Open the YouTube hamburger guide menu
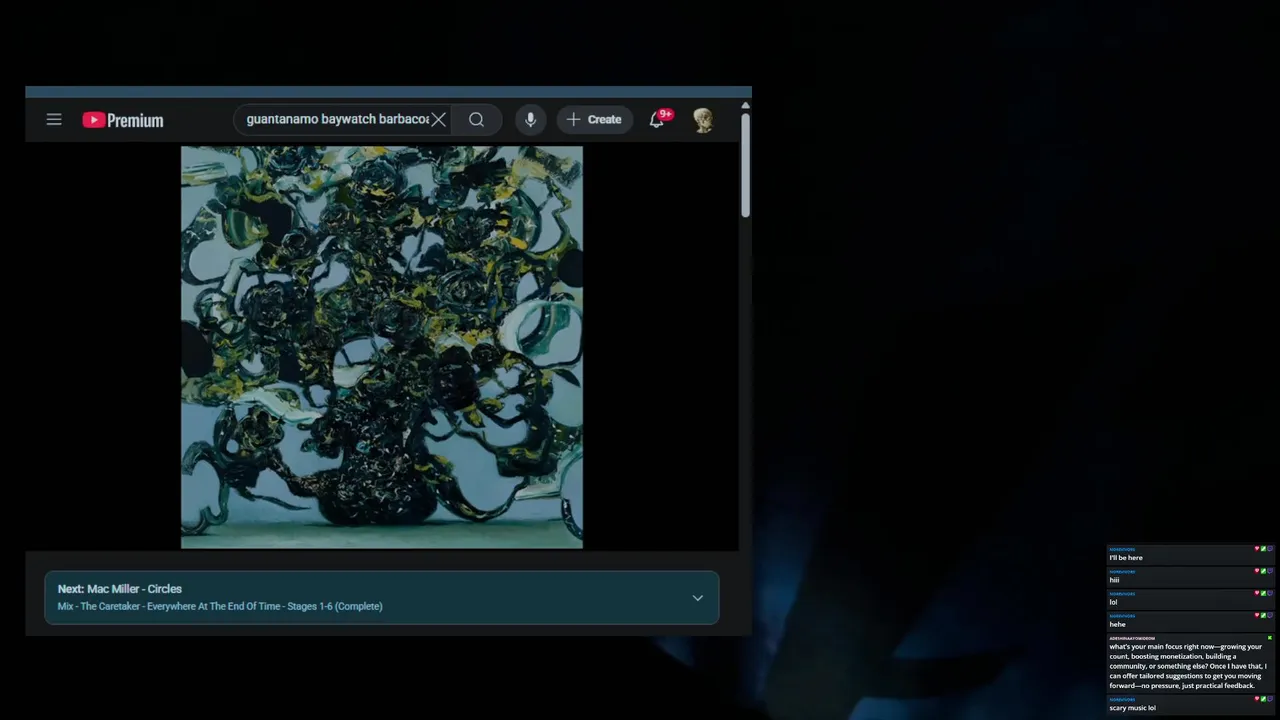The image size is (1280, 720). coord(54,120)
